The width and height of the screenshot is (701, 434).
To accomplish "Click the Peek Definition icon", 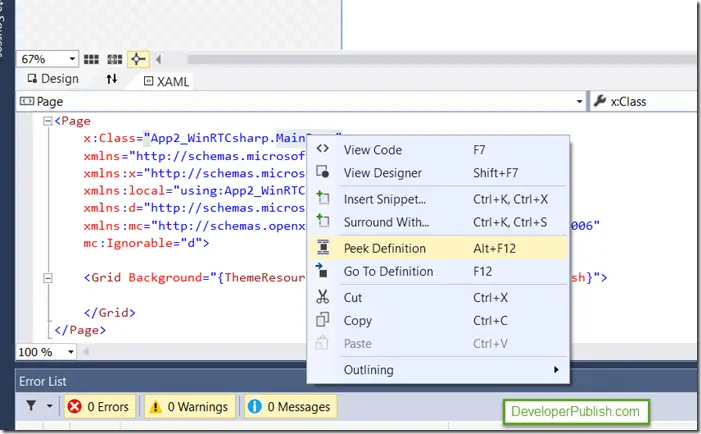I will click(x=323, y=247).
